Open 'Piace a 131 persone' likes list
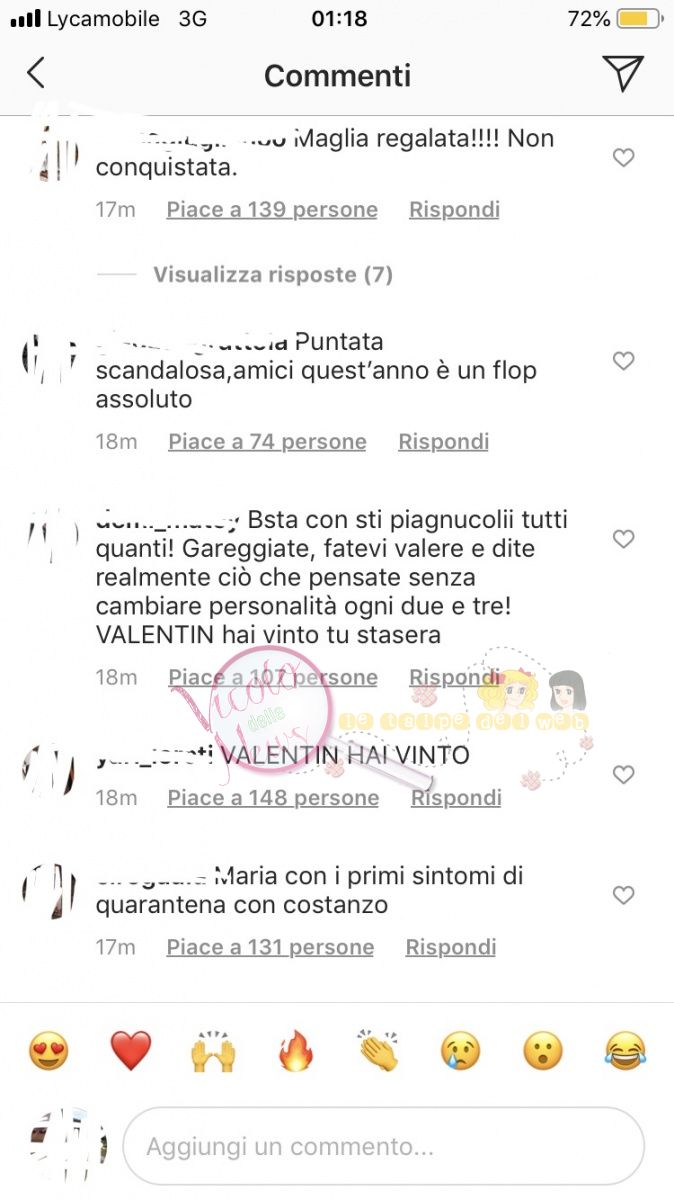The height and width of the screenshot is (1200, 674). pos(270,947)
